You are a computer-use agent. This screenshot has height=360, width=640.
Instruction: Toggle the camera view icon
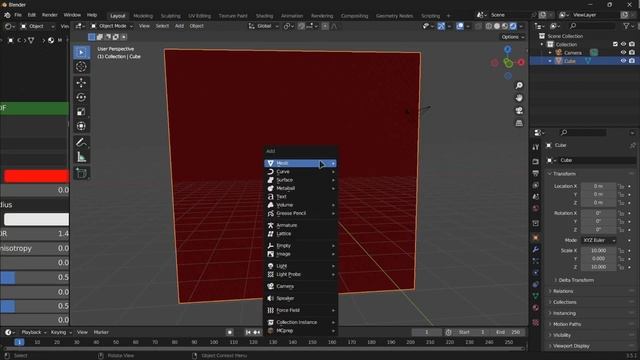tap(519, 111)
